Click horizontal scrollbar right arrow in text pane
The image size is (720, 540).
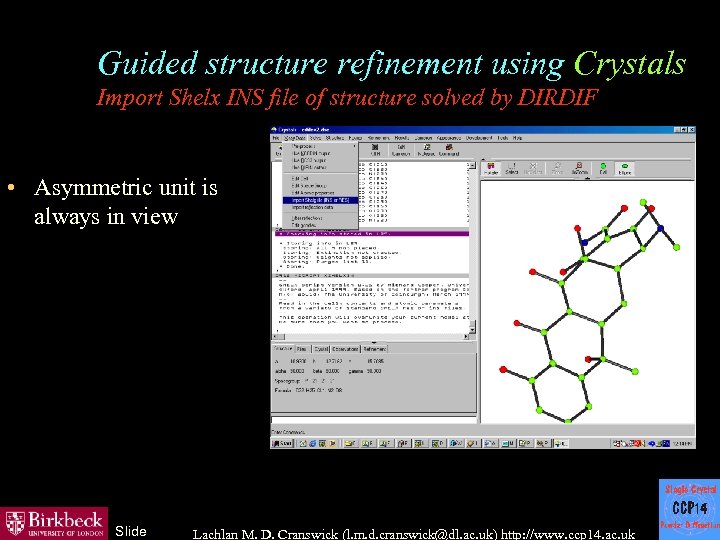466,337
